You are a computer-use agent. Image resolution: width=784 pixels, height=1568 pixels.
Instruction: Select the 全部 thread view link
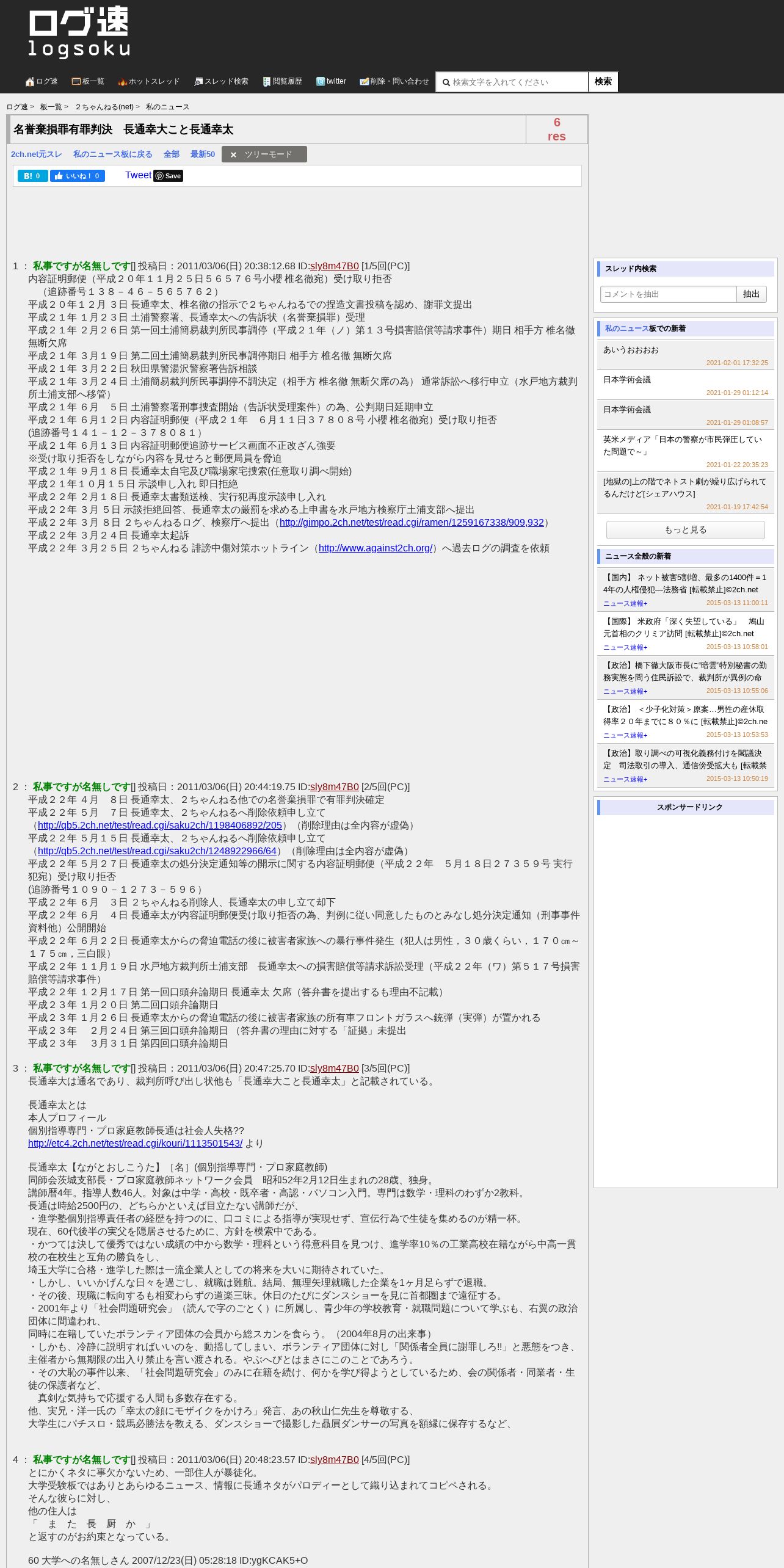point(172,154)
